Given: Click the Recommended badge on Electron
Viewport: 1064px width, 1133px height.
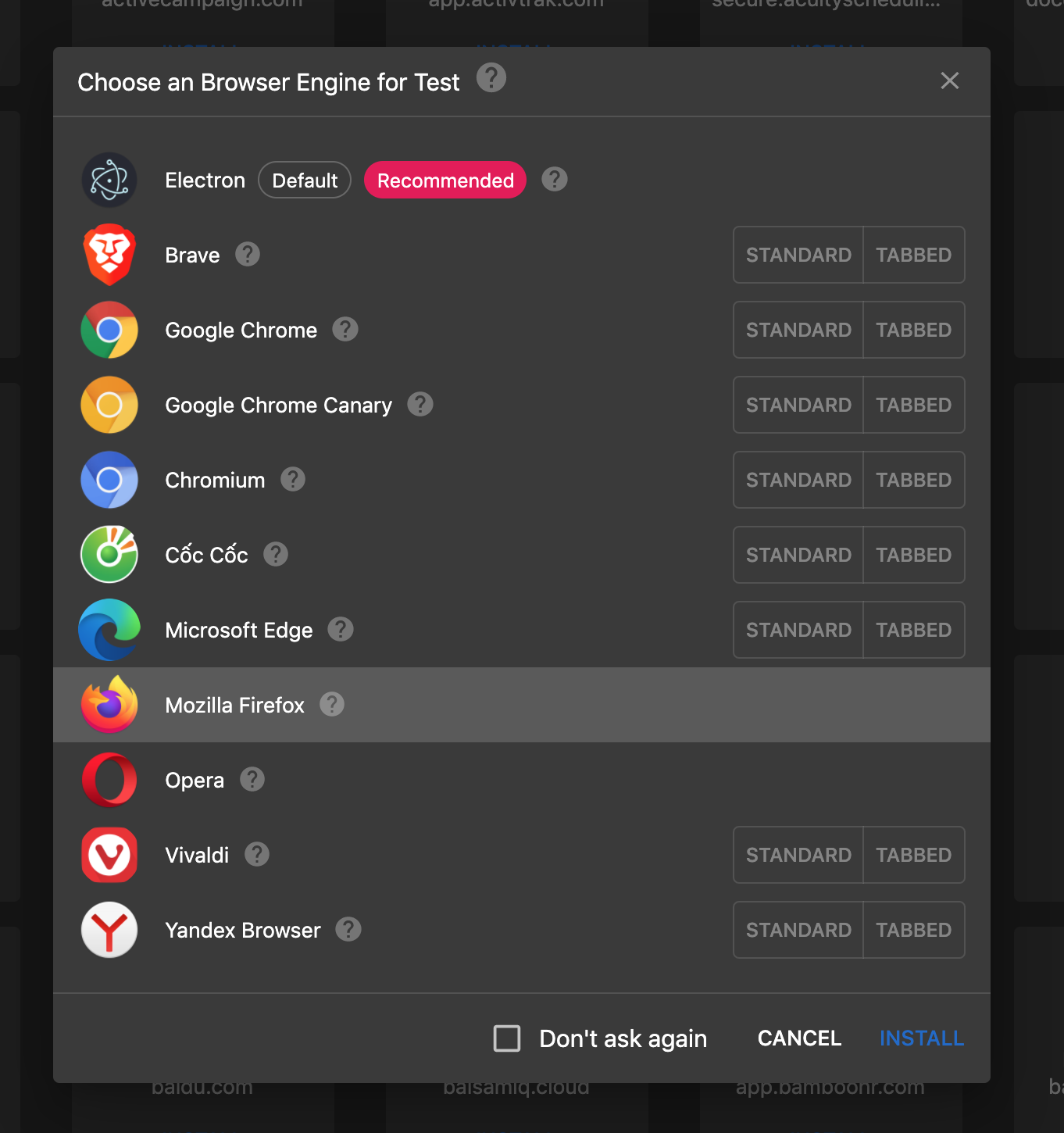Looking at the screenshot, I should pos(445,180).
